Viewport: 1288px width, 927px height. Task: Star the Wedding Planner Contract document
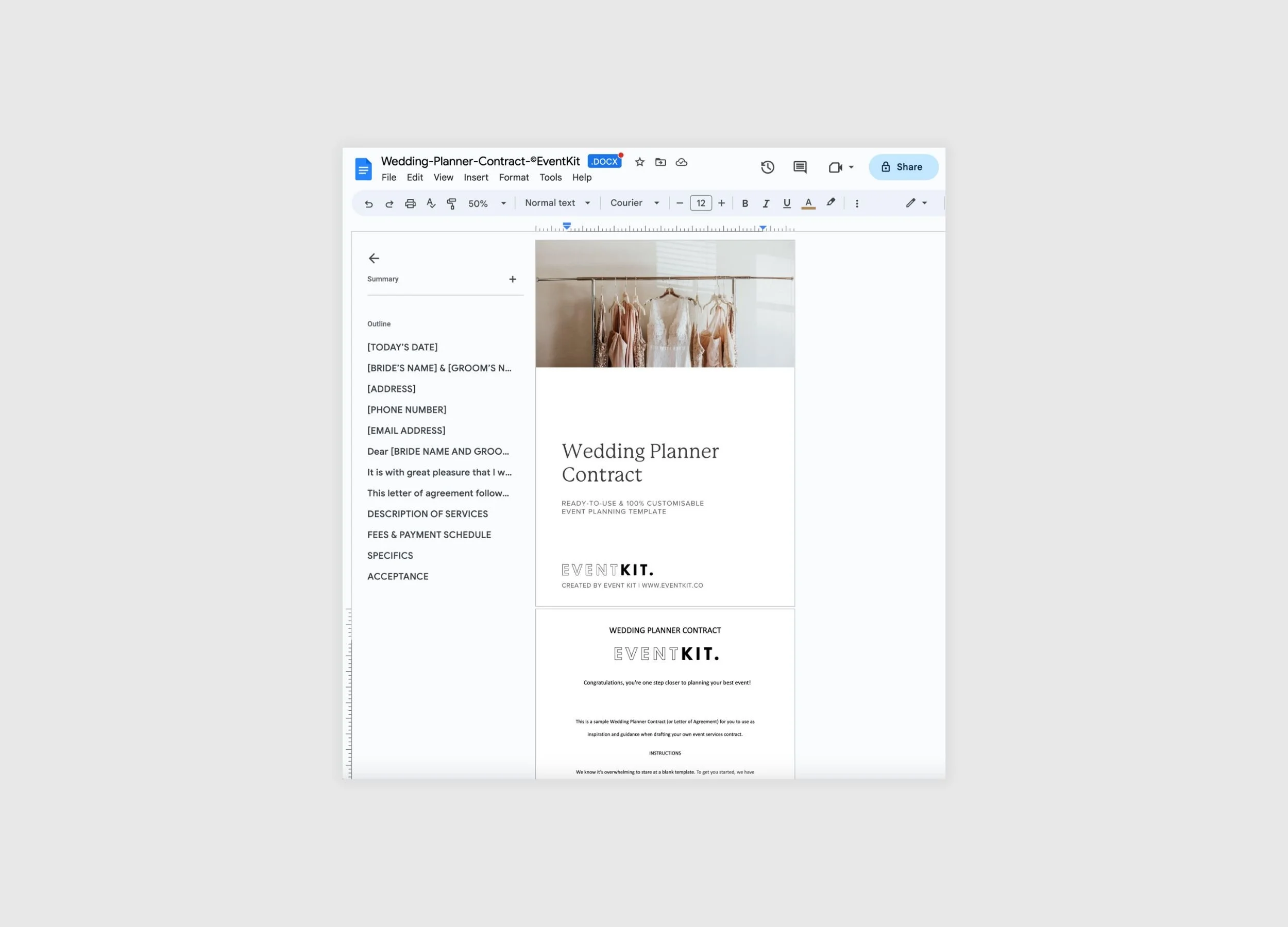[x=639, y=162]
